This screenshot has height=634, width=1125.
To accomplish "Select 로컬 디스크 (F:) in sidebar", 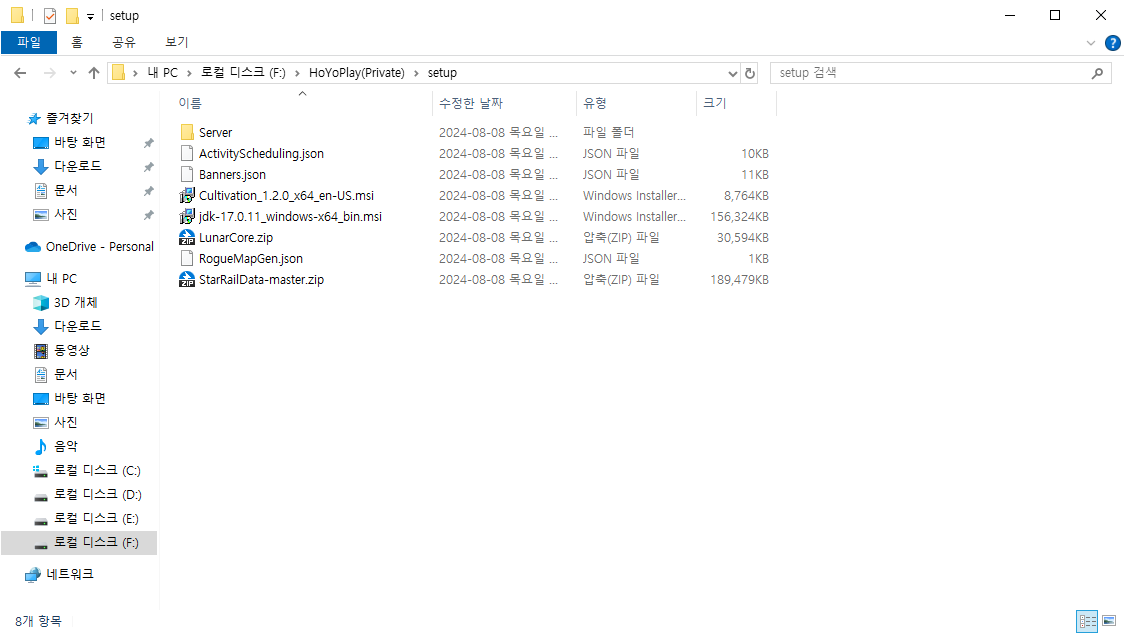I will [x=79, y=542].
